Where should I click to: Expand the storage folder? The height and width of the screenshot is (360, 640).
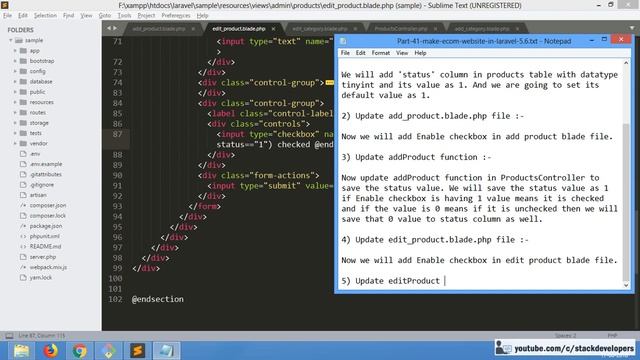coord(15,123)
